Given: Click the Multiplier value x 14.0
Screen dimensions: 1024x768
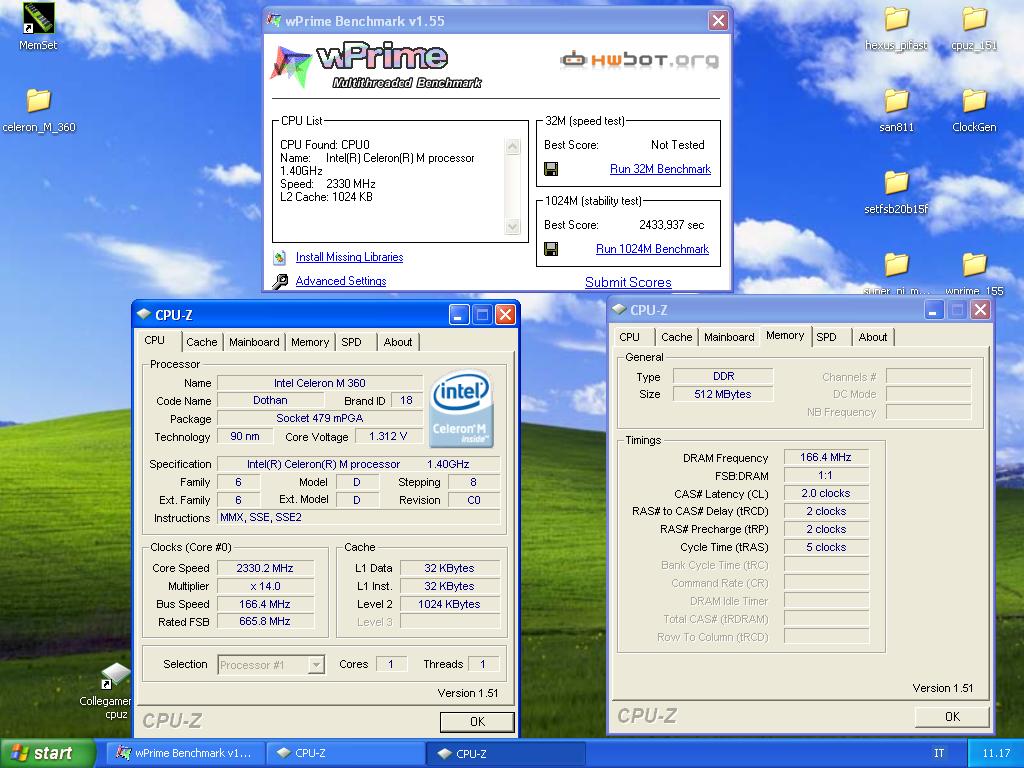Looking at the screenshot, I should coord(265,586).
